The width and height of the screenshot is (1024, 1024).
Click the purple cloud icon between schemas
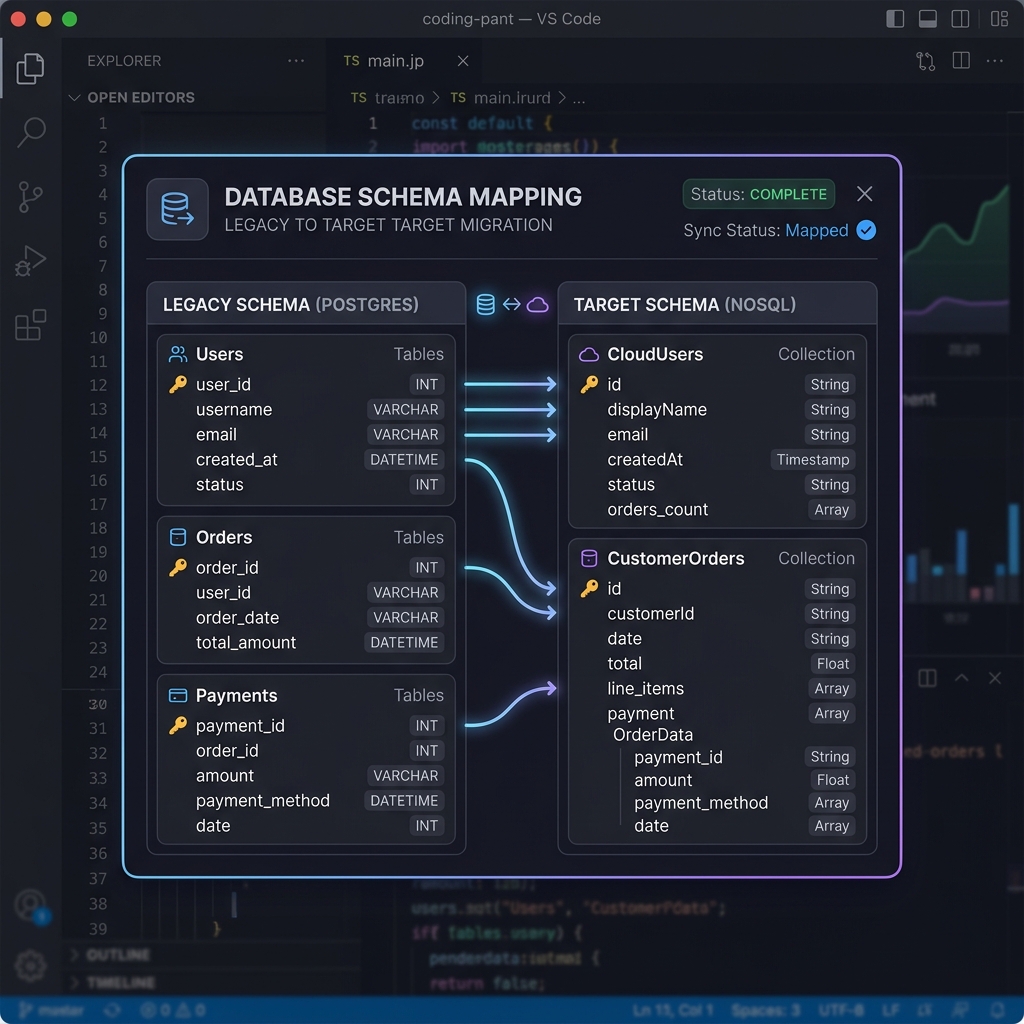537,304
